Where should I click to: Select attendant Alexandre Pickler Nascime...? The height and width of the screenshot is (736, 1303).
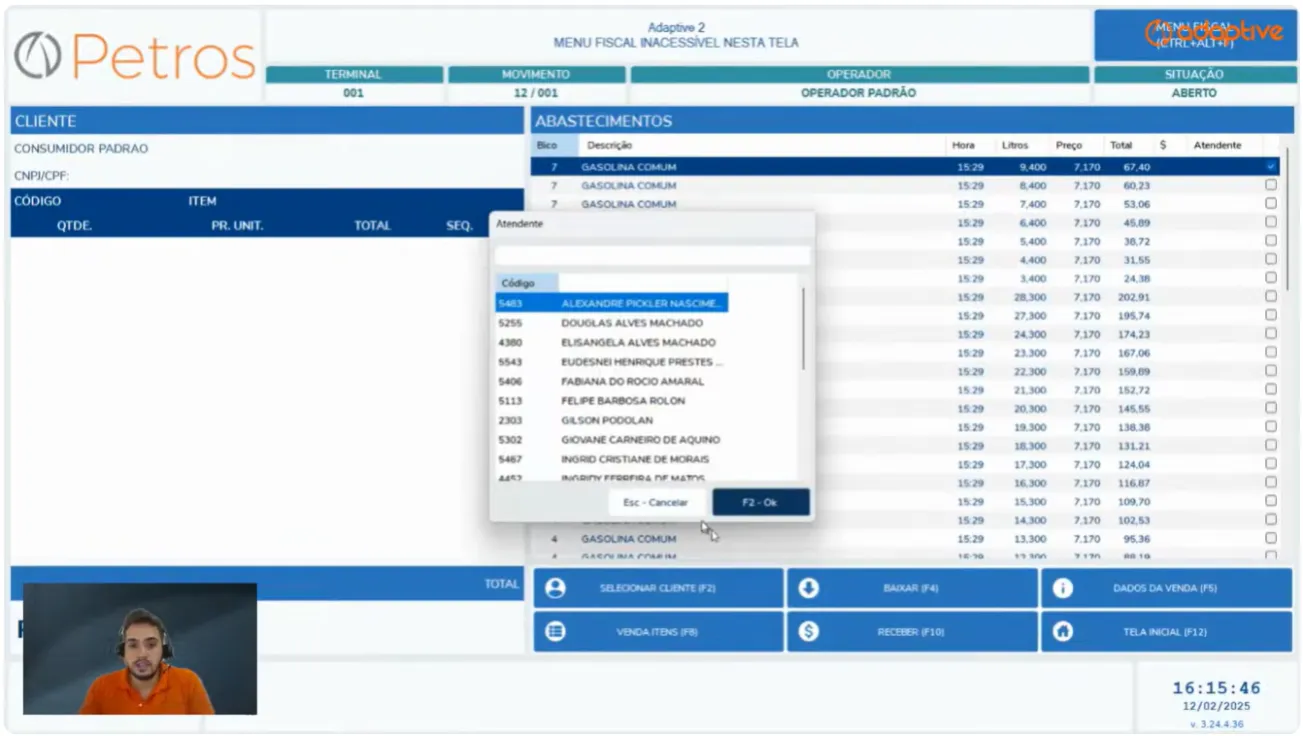tap(611, 303)
